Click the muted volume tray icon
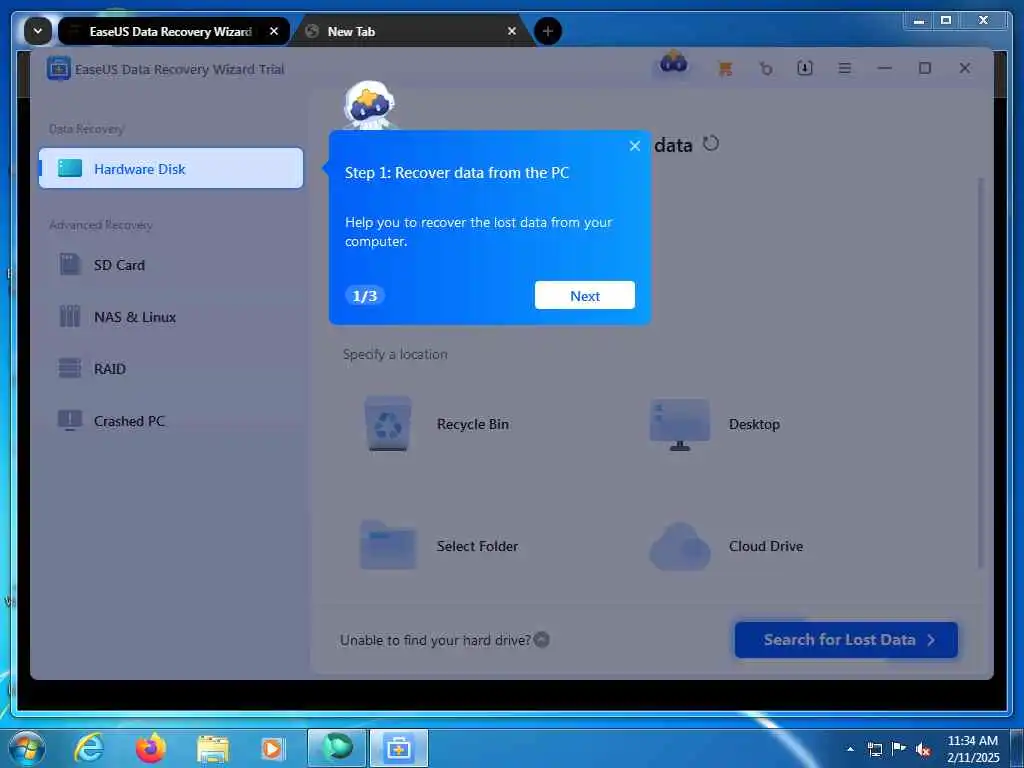This screenshot has height=768, width=1024. coord(923,749)
